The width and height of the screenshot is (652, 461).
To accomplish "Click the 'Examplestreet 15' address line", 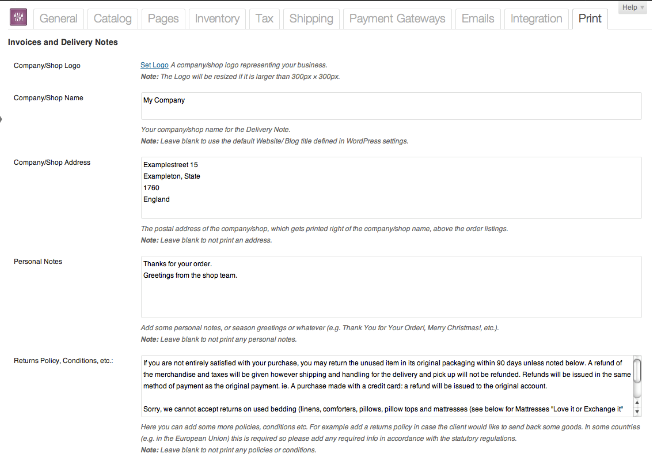I will point(170,165).
